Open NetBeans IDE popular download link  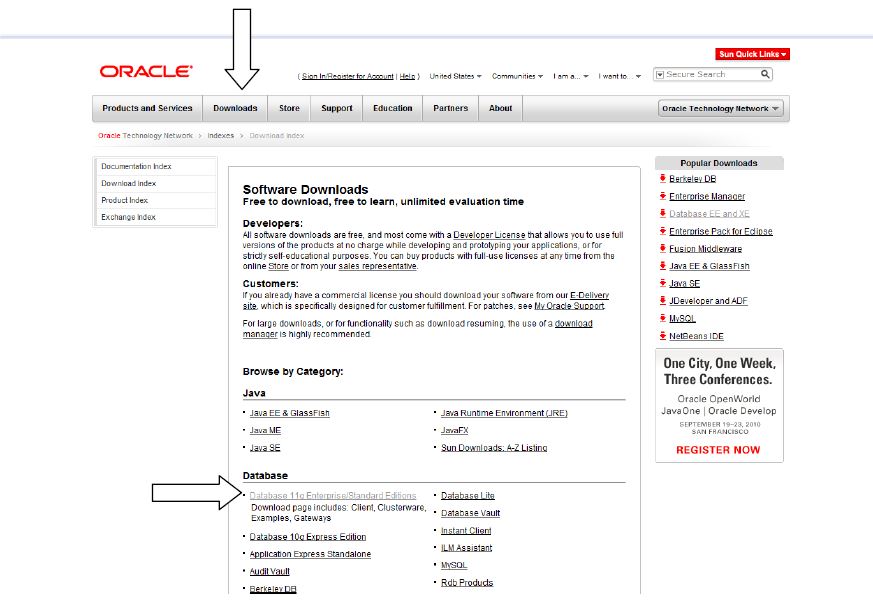point(697,336)
